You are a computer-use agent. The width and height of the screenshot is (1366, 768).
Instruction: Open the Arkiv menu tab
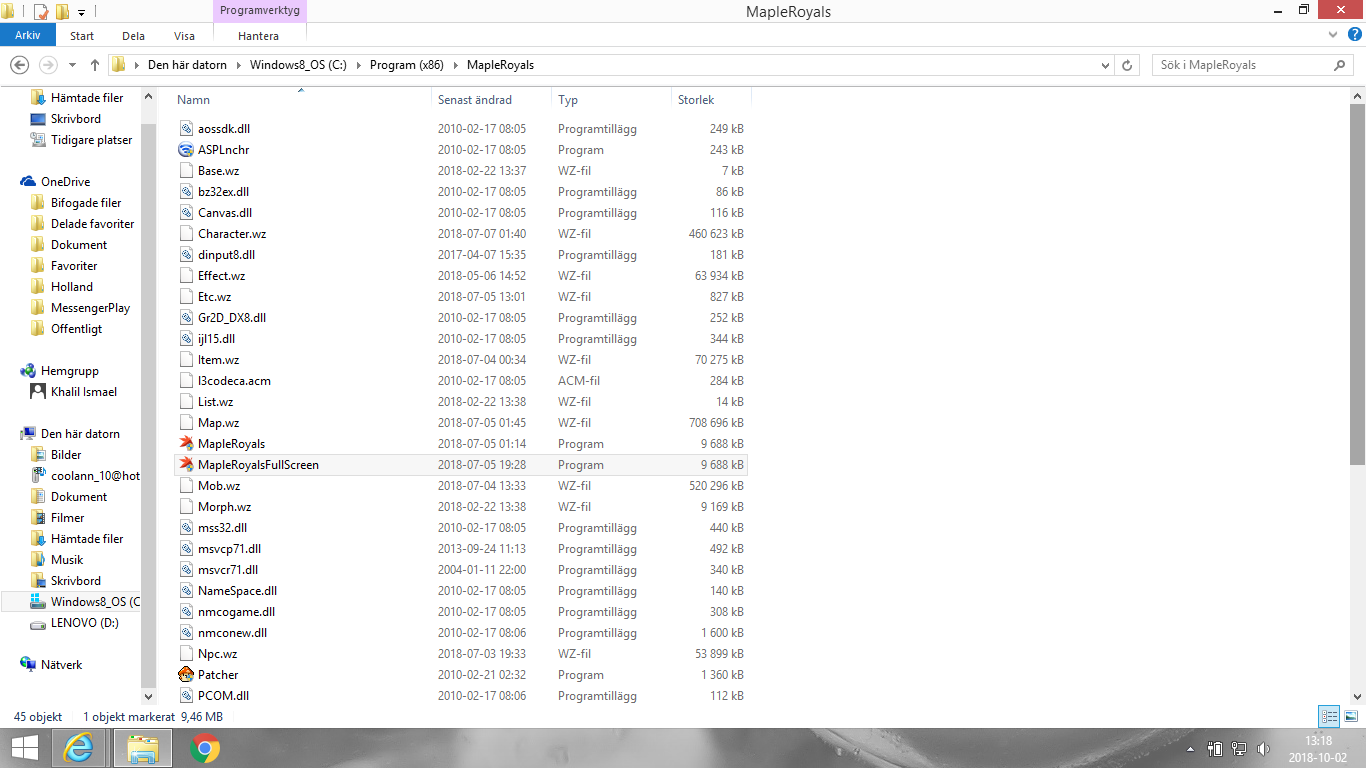pos(27,35)
